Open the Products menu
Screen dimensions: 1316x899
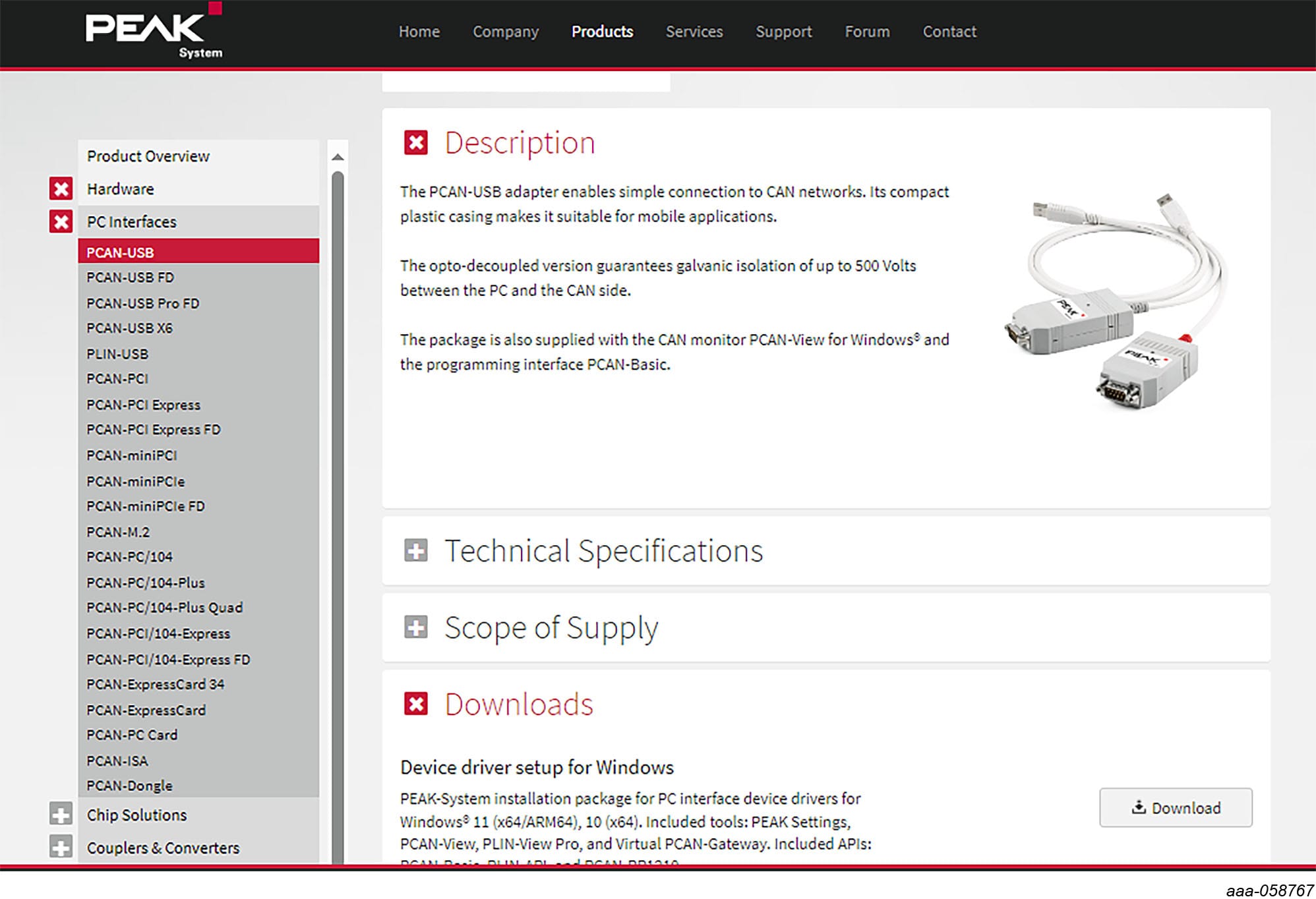point(602,32)
